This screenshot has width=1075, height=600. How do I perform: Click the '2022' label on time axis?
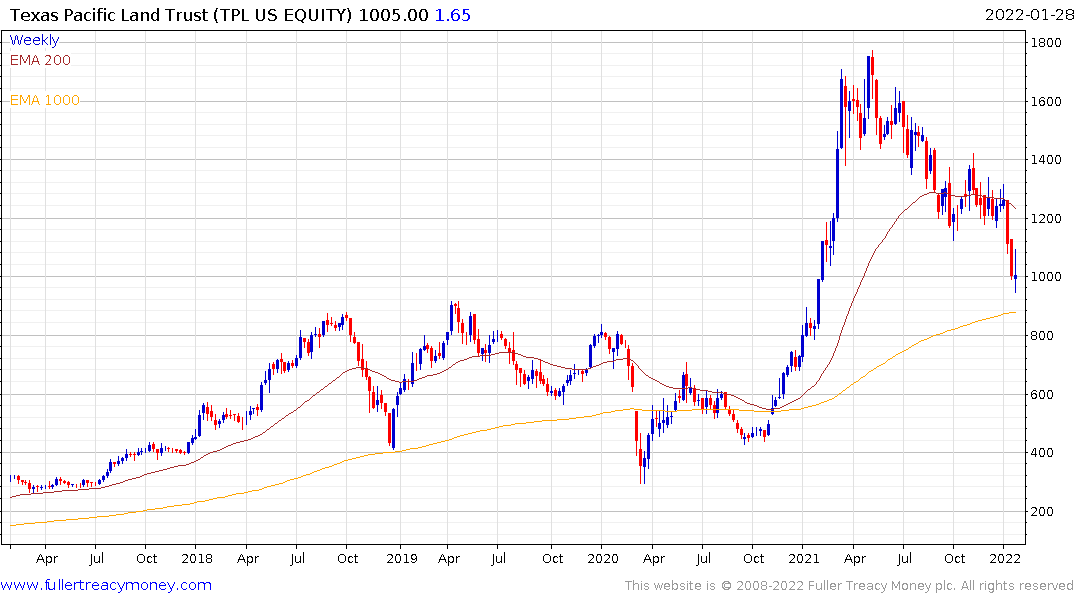tap(1004, 559)
